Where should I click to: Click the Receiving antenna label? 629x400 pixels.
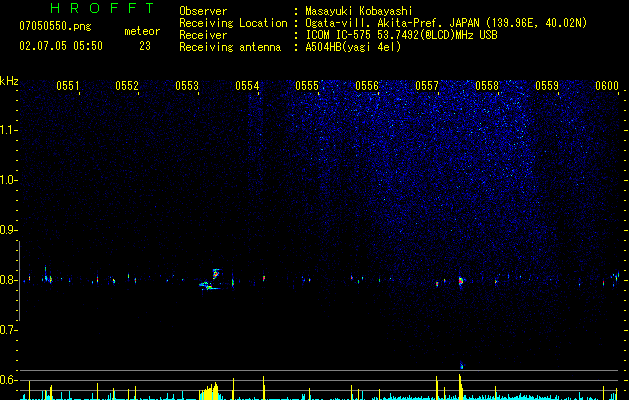pyautogui.click(x=230, y=47)
